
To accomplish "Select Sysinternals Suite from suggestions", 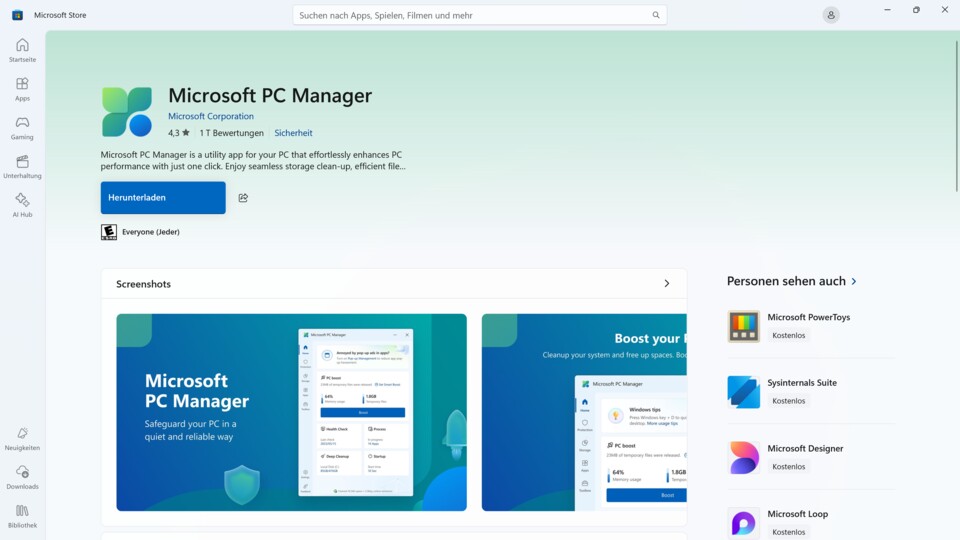I will 801,383.
